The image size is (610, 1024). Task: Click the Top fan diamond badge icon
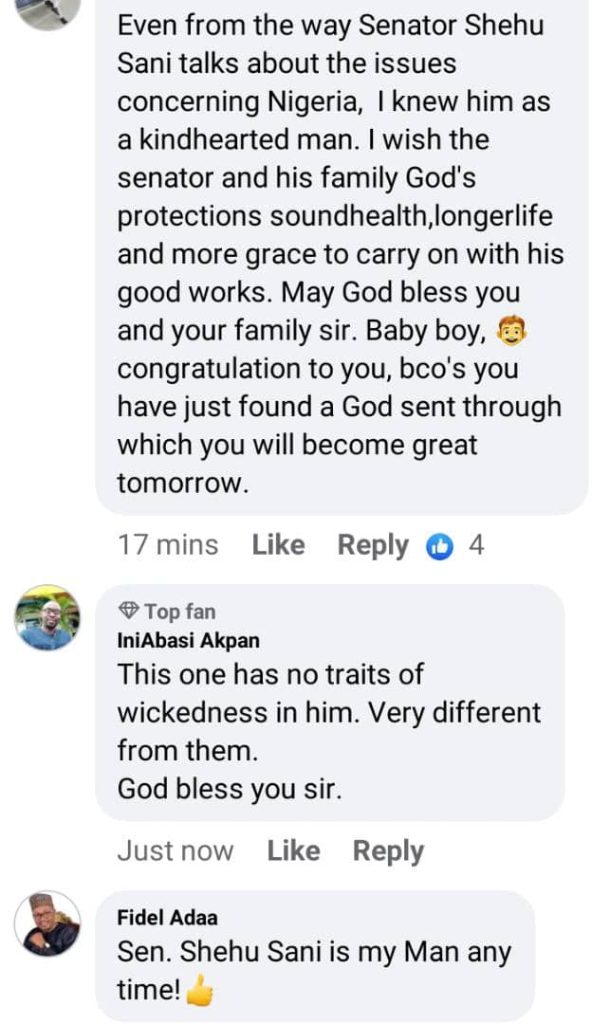[x=128, y=611]
